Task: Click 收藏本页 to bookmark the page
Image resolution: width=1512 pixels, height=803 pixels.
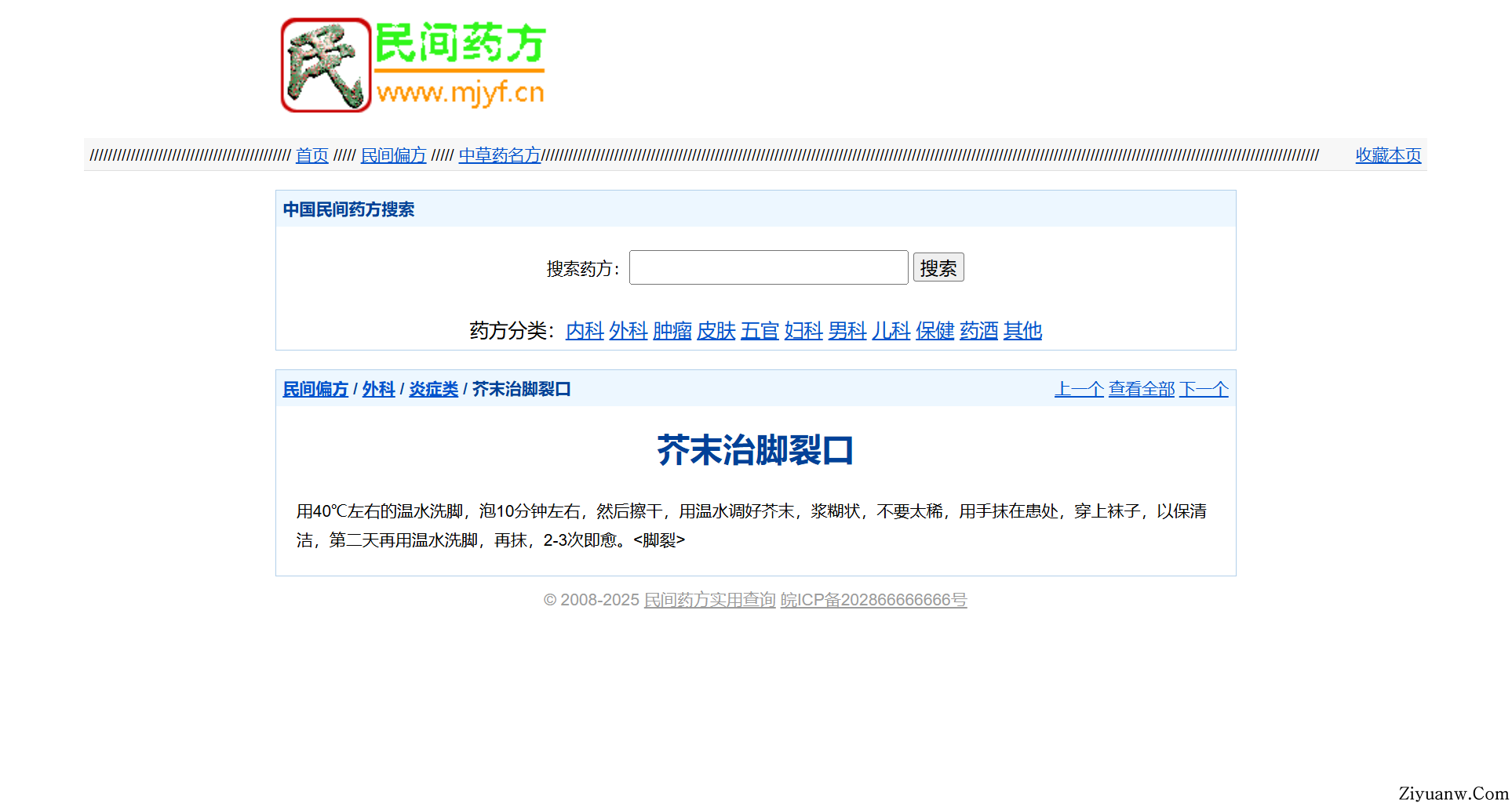Action: click(1387, 155)
